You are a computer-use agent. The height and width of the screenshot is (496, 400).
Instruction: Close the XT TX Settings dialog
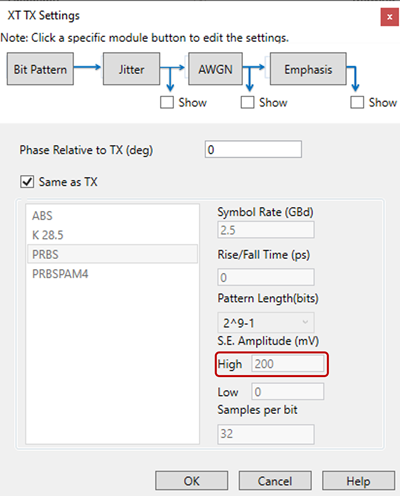(389, 17)
